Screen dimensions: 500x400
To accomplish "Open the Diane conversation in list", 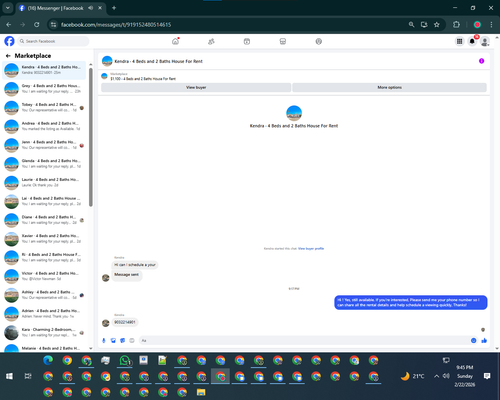I will point(44,220).
